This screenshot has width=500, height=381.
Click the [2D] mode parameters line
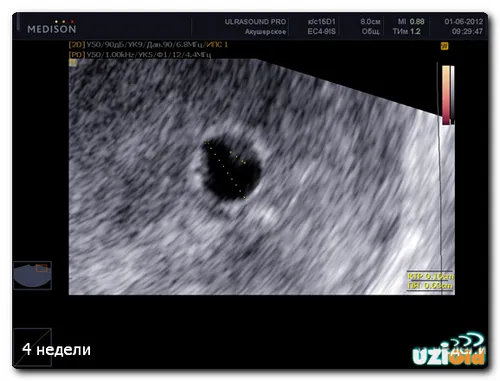click(148, 45)
